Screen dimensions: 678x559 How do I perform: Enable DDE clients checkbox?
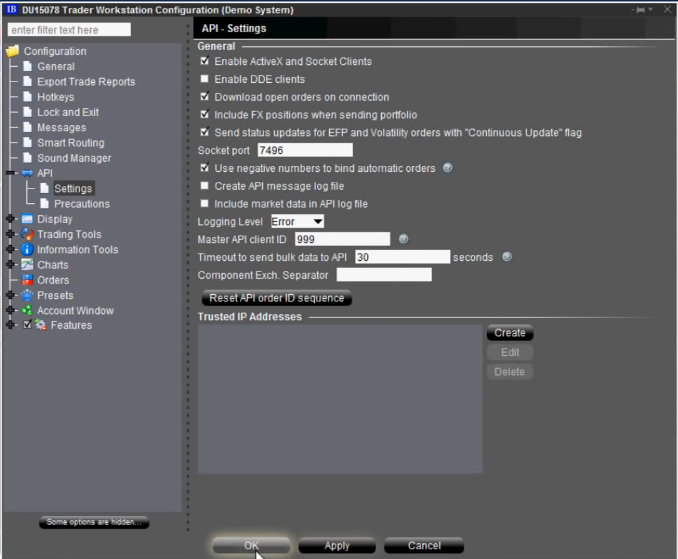[x=205, y=79]
